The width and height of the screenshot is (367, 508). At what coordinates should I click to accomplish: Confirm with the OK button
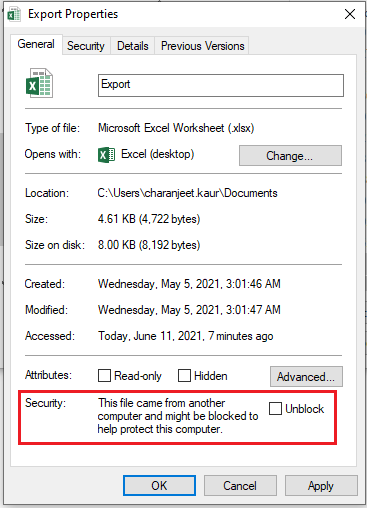pyautogui.click(x=159, y=485)
